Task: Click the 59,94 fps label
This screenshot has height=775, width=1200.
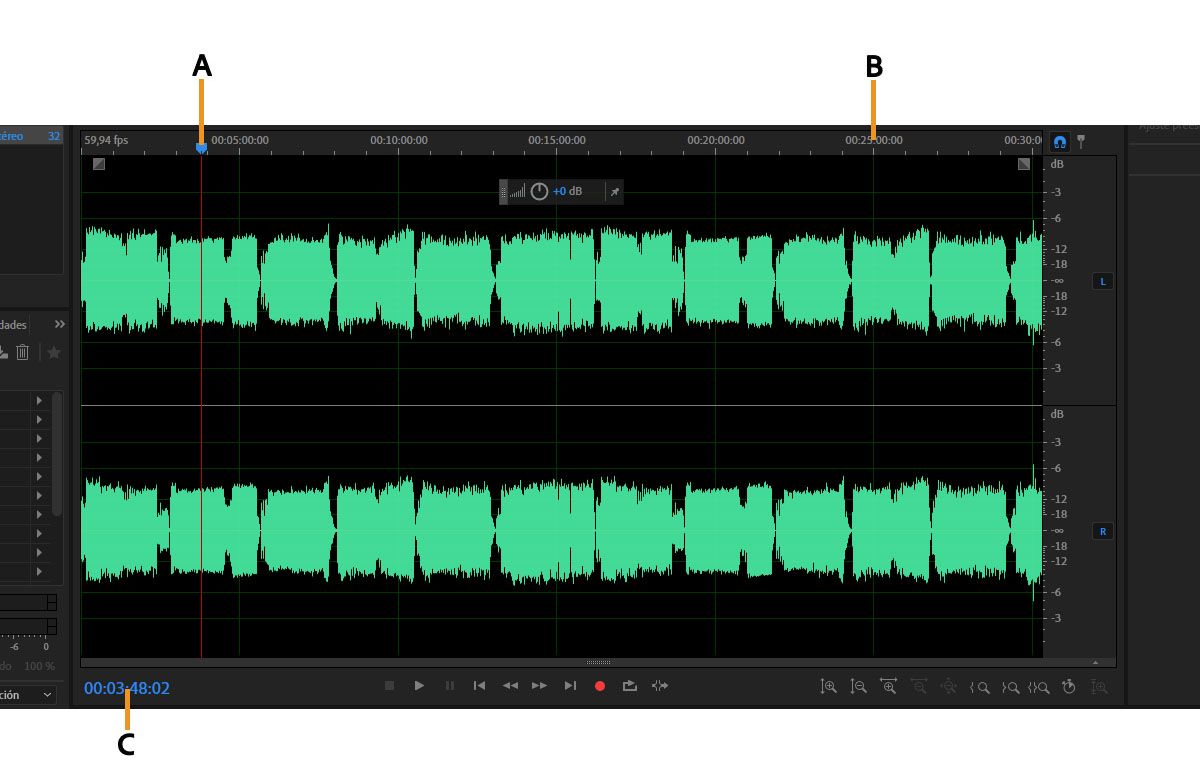Action: pos(107,141)
